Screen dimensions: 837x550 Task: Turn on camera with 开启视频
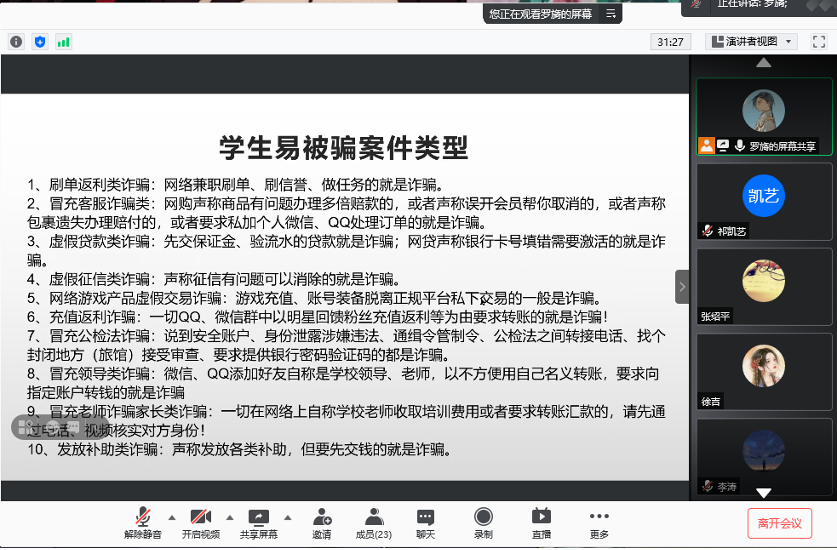pyautogui.click(x=200, y=522)
